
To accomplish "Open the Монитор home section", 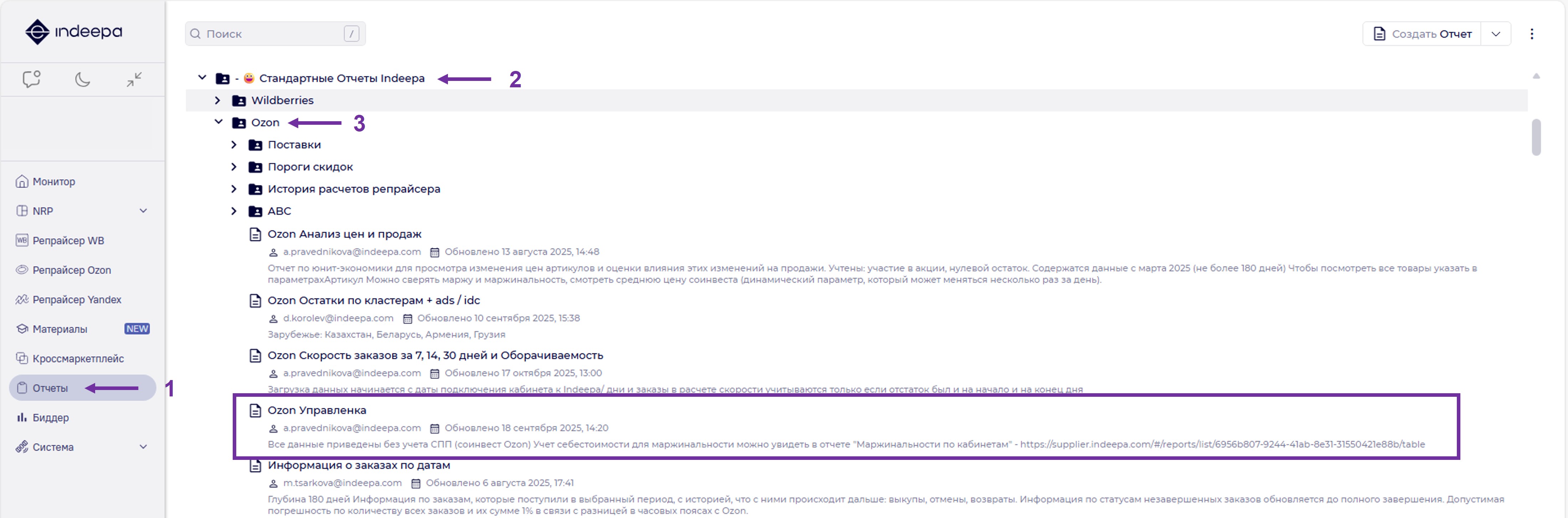I will pyautogui.click(x=53, y=181).
